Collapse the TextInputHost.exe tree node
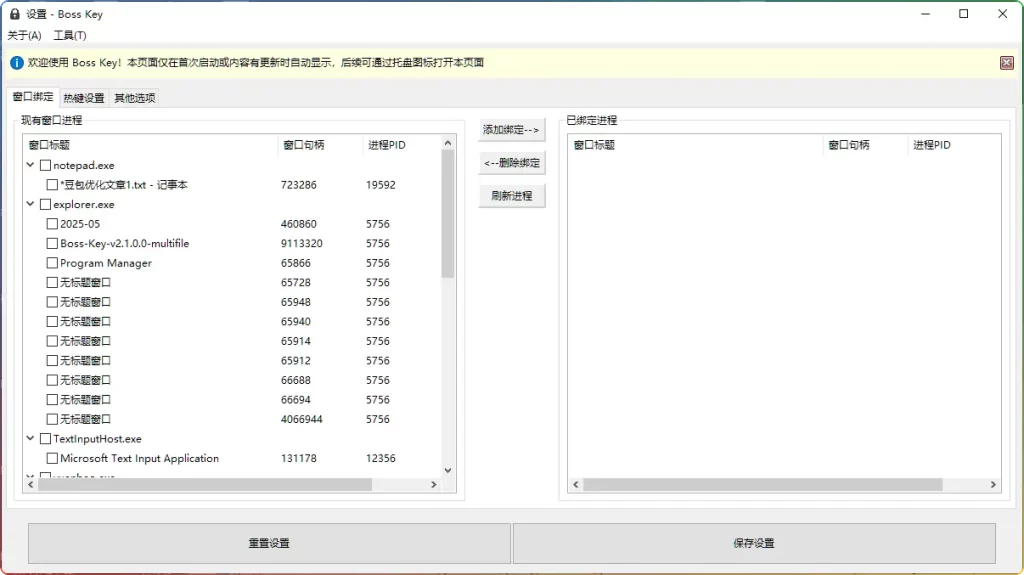 point(30,438)
